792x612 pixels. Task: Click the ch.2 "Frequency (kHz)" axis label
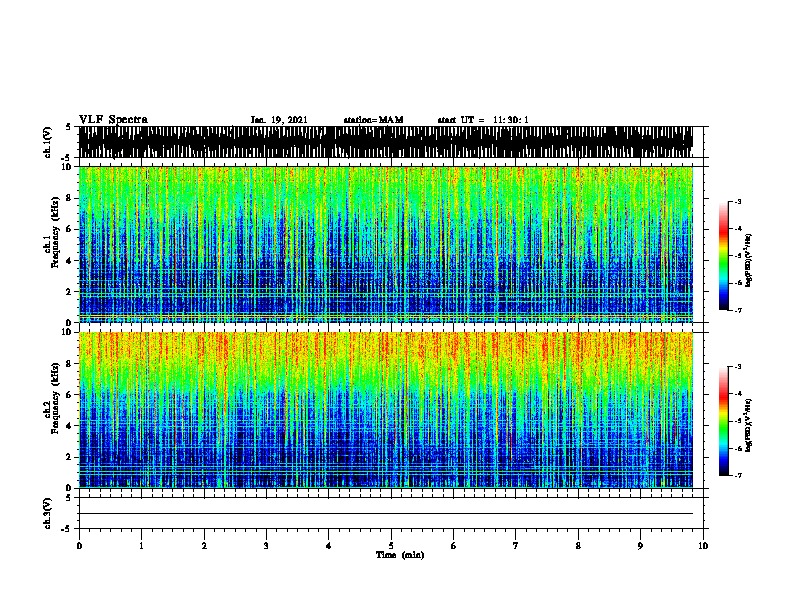pyautogui.click(x=55, y=398)
